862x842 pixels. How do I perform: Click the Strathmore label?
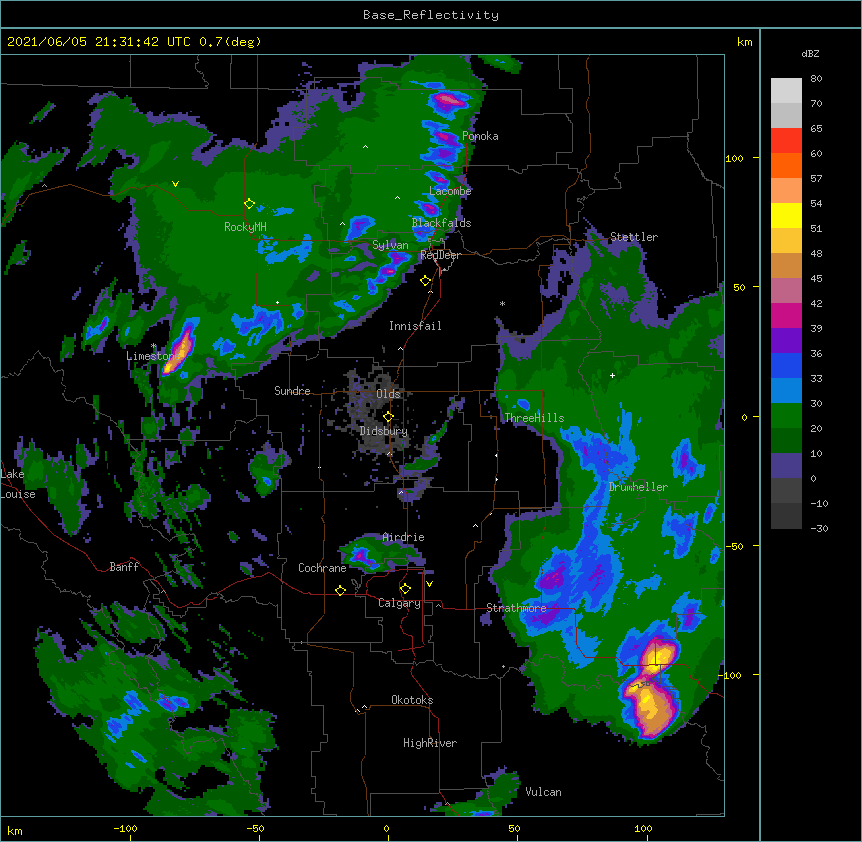click(516, 608)
